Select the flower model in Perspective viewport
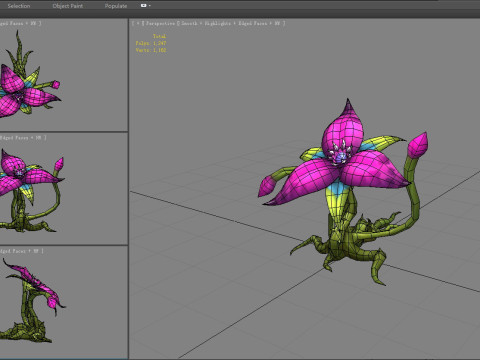Viewport: 480px width, 360px height. [341, 173]
